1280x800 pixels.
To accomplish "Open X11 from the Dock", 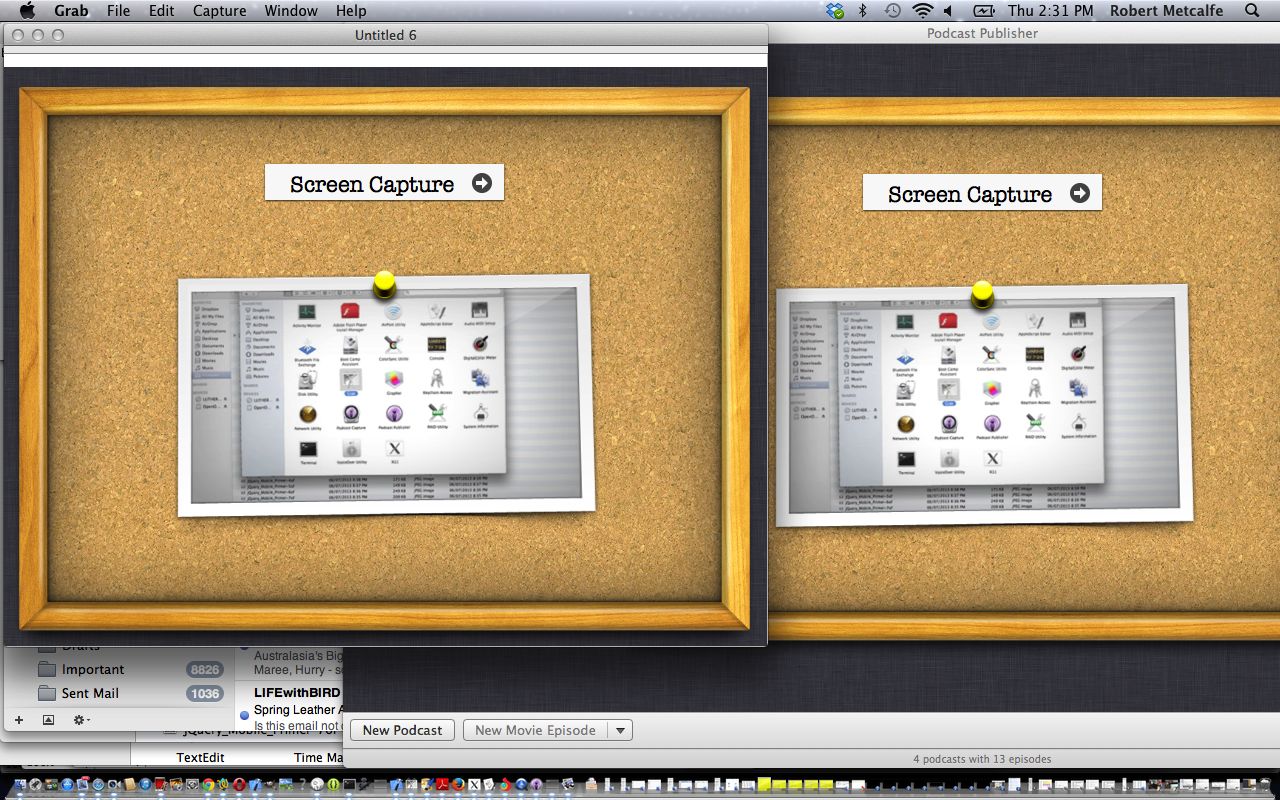I will [474, 785].
